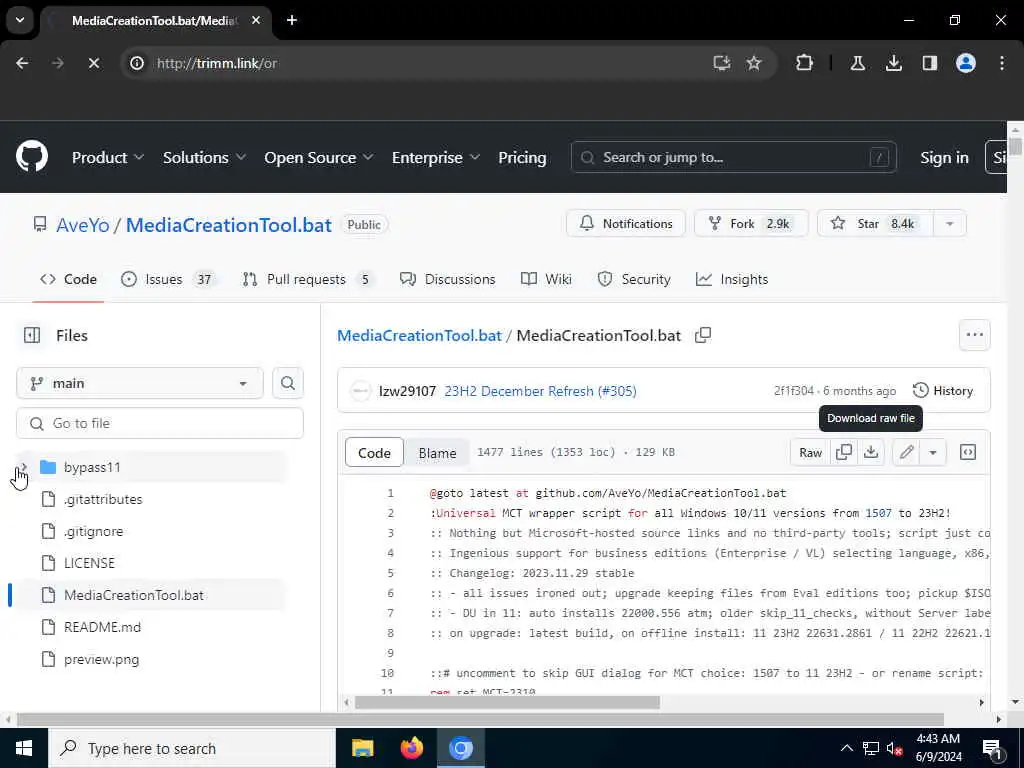Close the MediaCreationTool.bat browser tab

click(256, 20)
